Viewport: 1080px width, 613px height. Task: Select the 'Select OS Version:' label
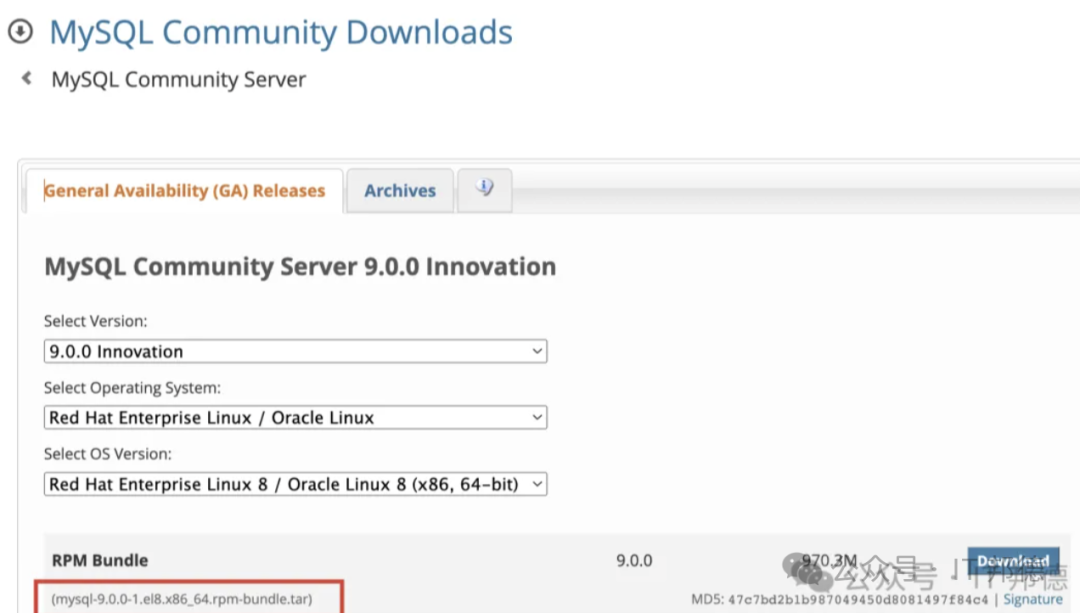108,454
